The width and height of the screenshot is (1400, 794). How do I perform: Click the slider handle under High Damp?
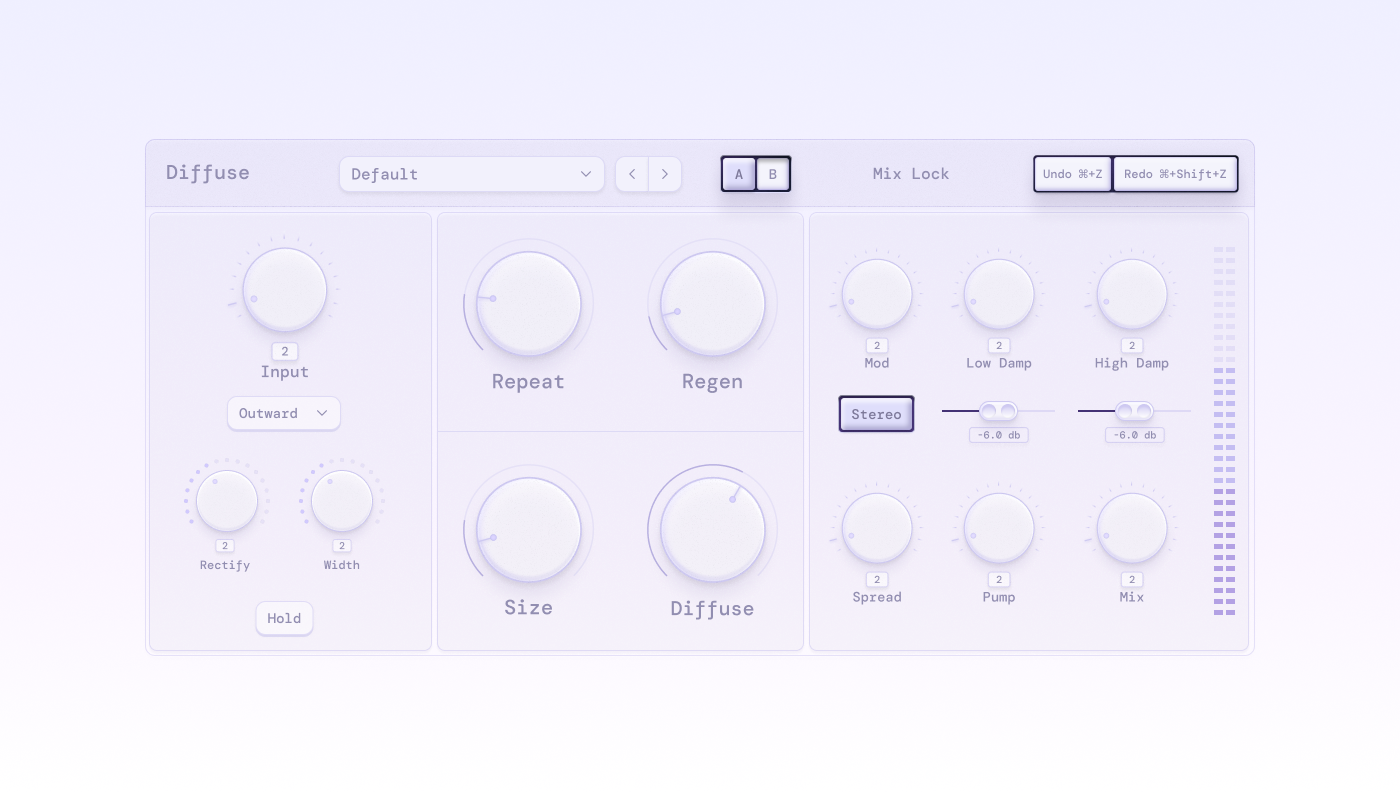point(1134,411)
